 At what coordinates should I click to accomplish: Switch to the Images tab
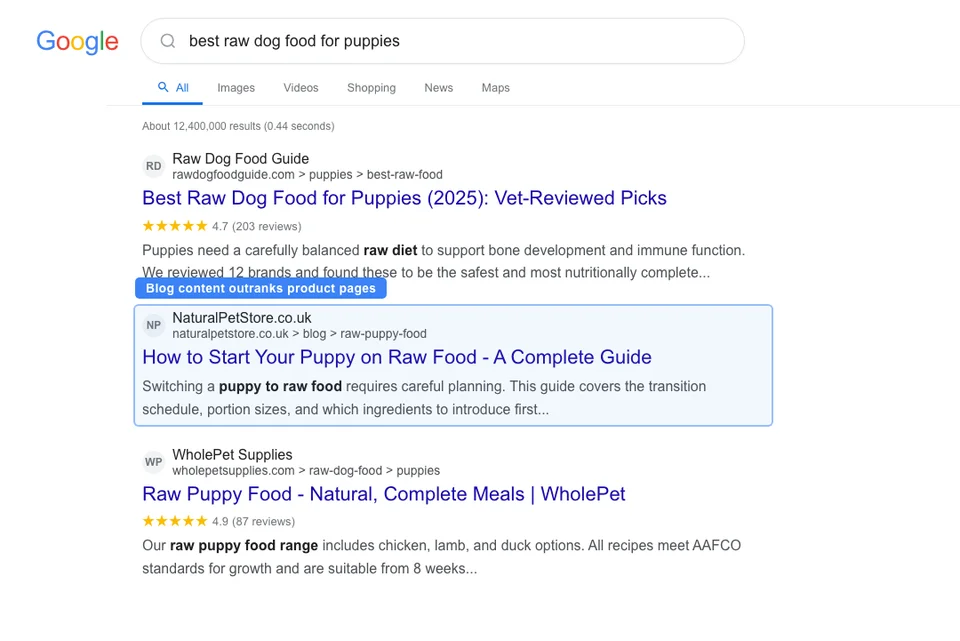236,88
